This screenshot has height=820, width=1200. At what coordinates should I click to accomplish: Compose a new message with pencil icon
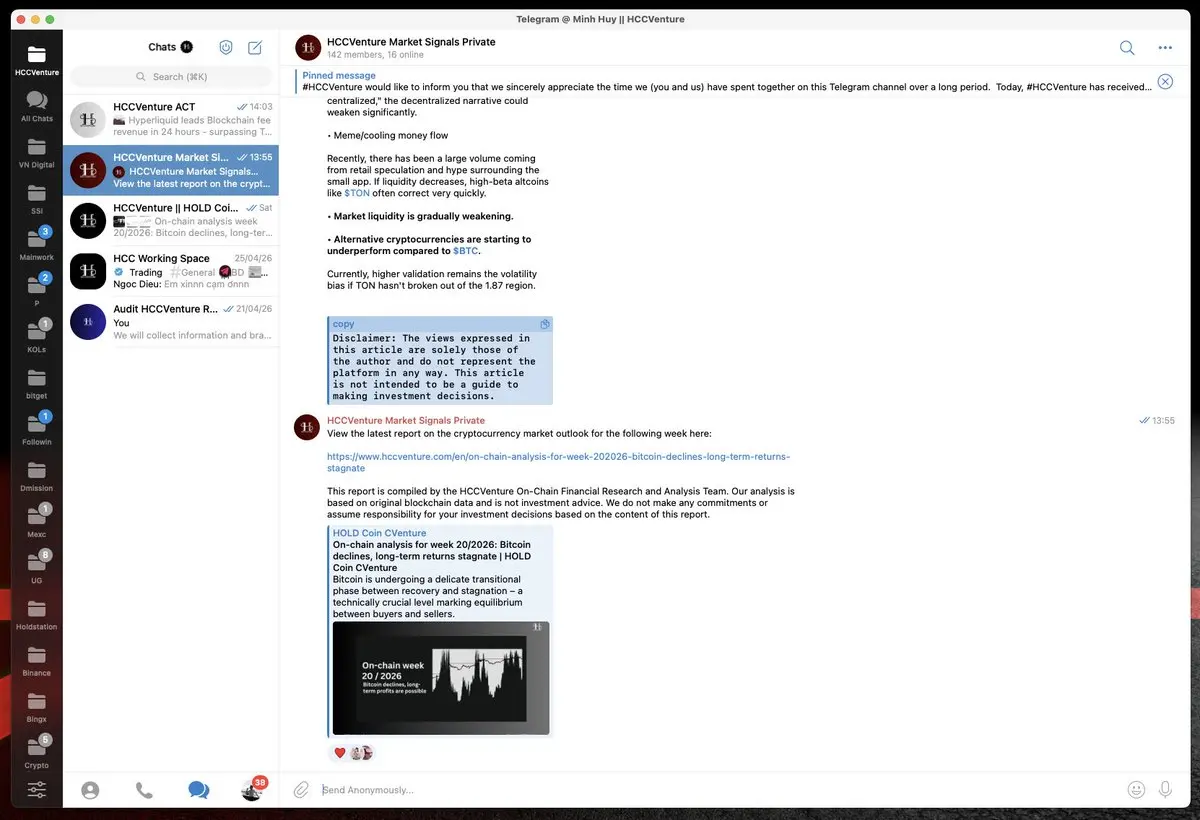[255, 47]
